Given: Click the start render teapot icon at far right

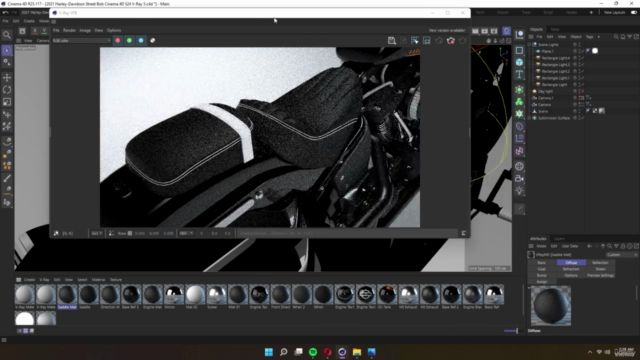Looking at the screenshot, I should (x=462, y=40).
